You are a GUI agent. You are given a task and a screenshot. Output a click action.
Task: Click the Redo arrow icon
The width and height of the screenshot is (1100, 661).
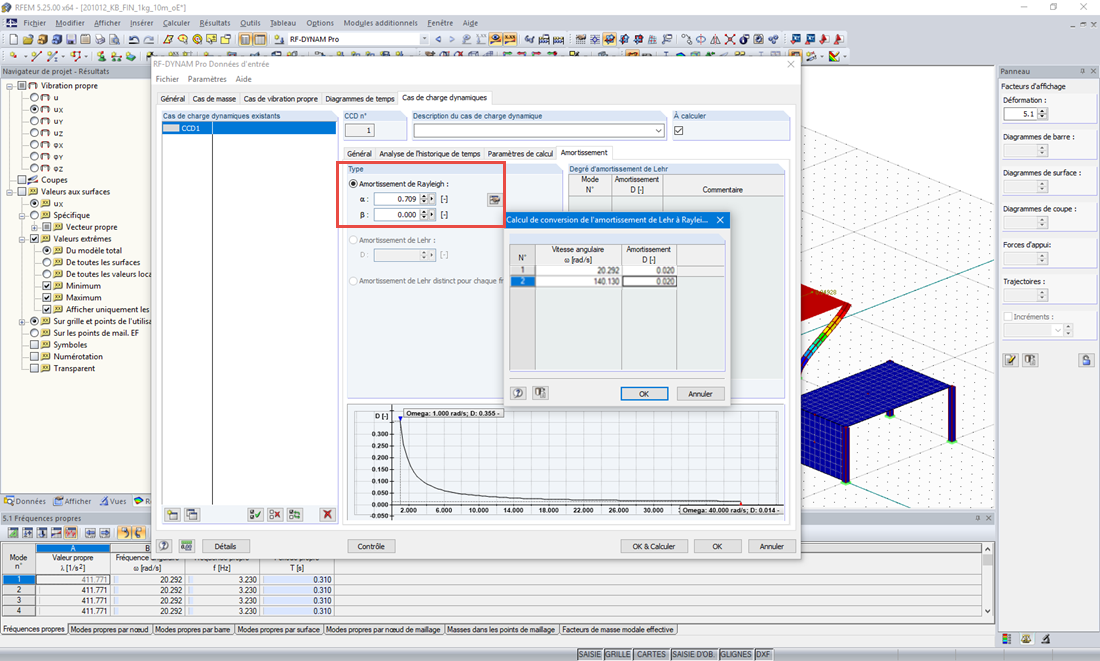coord(149,39)
